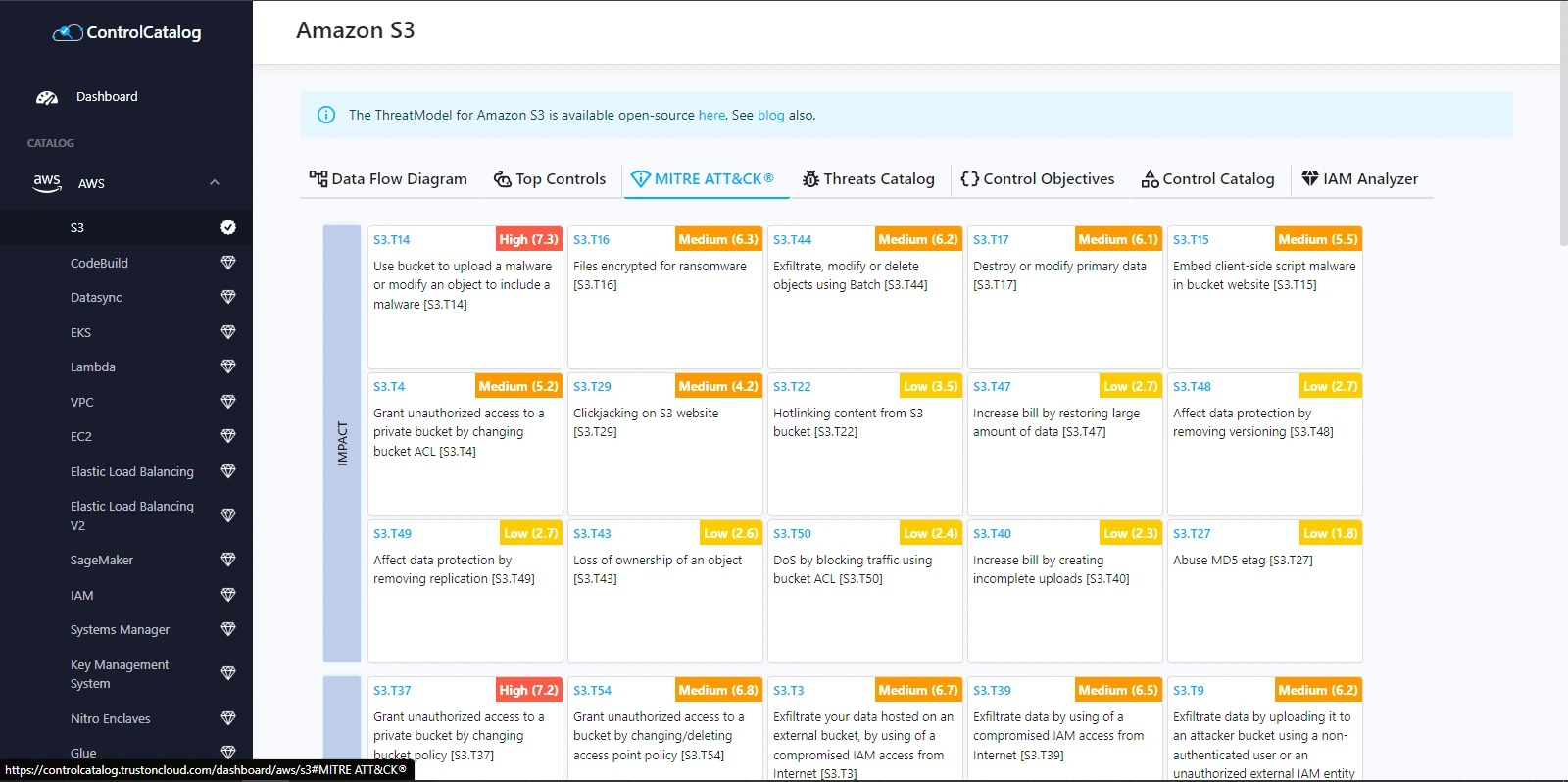Click the info icon in the banner

coord(326,115)
